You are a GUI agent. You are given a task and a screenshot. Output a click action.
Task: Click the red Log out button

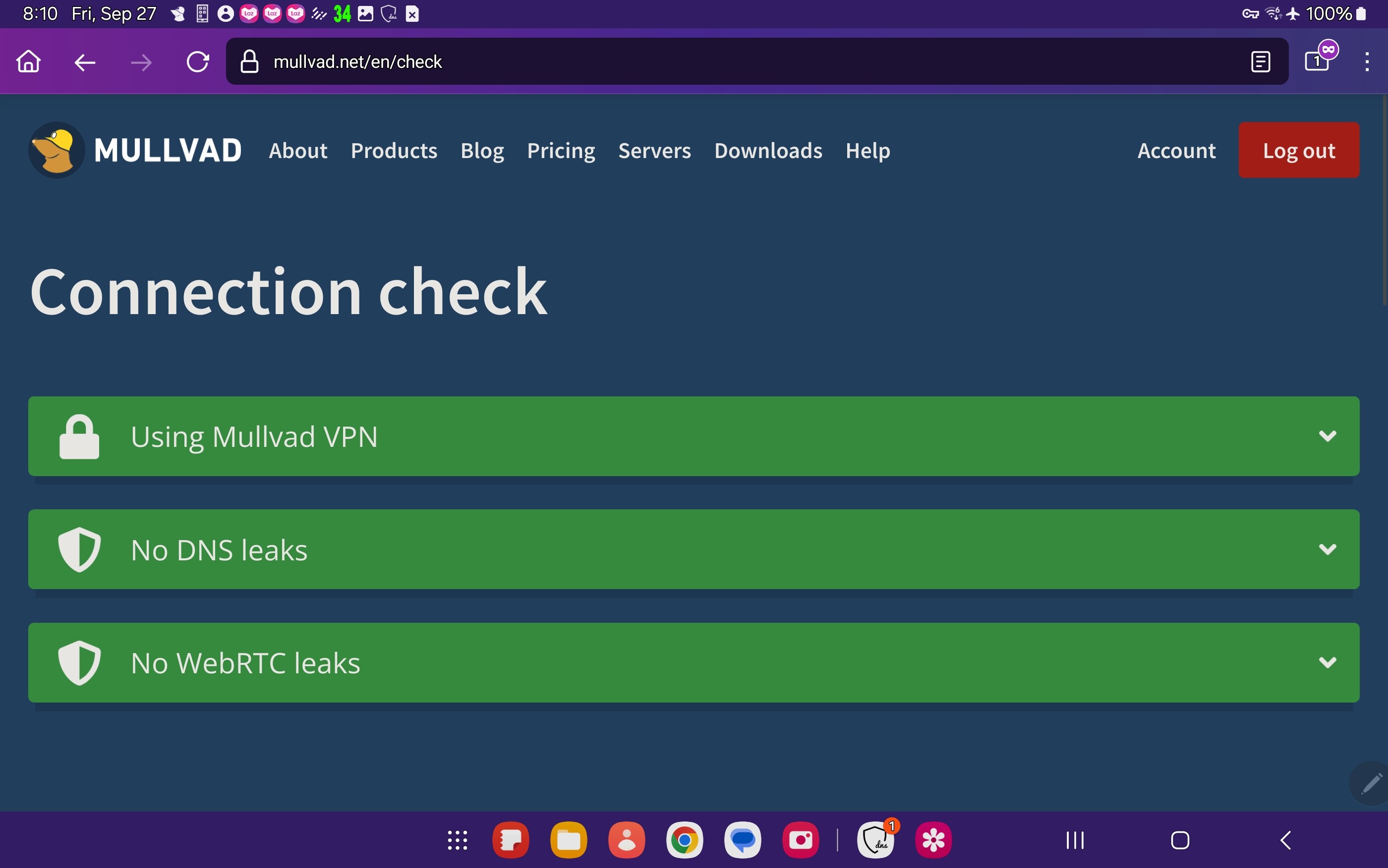(x=1298, y=151)
